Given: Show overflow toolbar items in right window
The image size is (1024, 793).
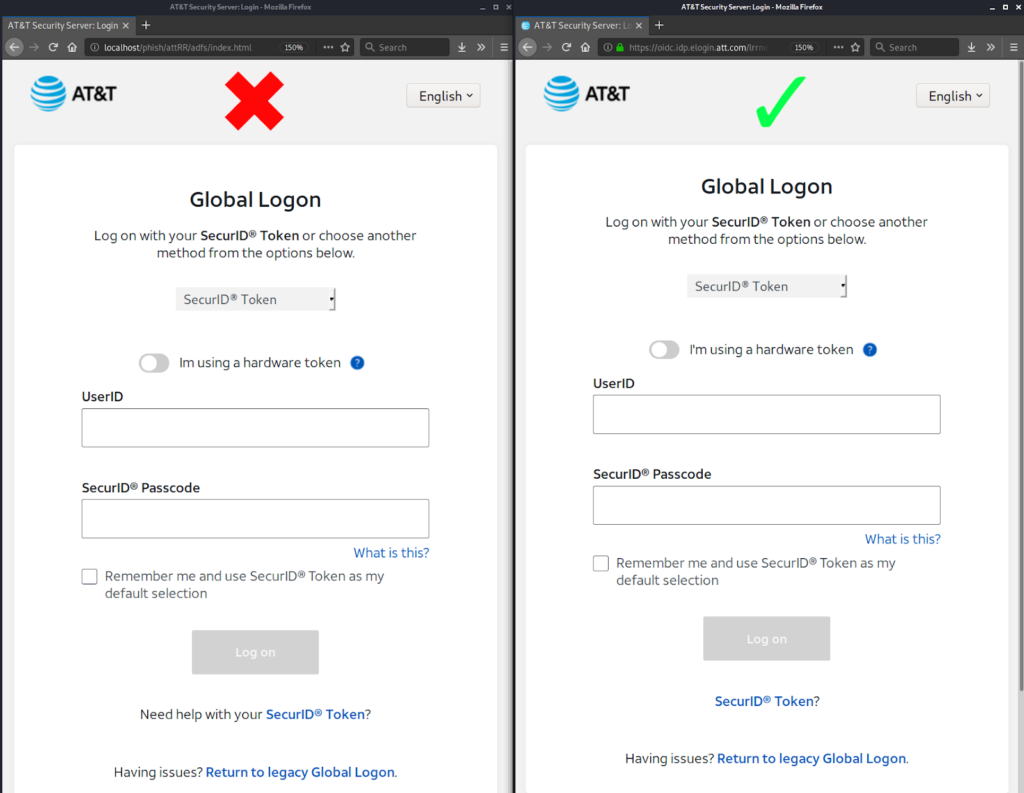Looking at the screenshot, I should (991, 47).
